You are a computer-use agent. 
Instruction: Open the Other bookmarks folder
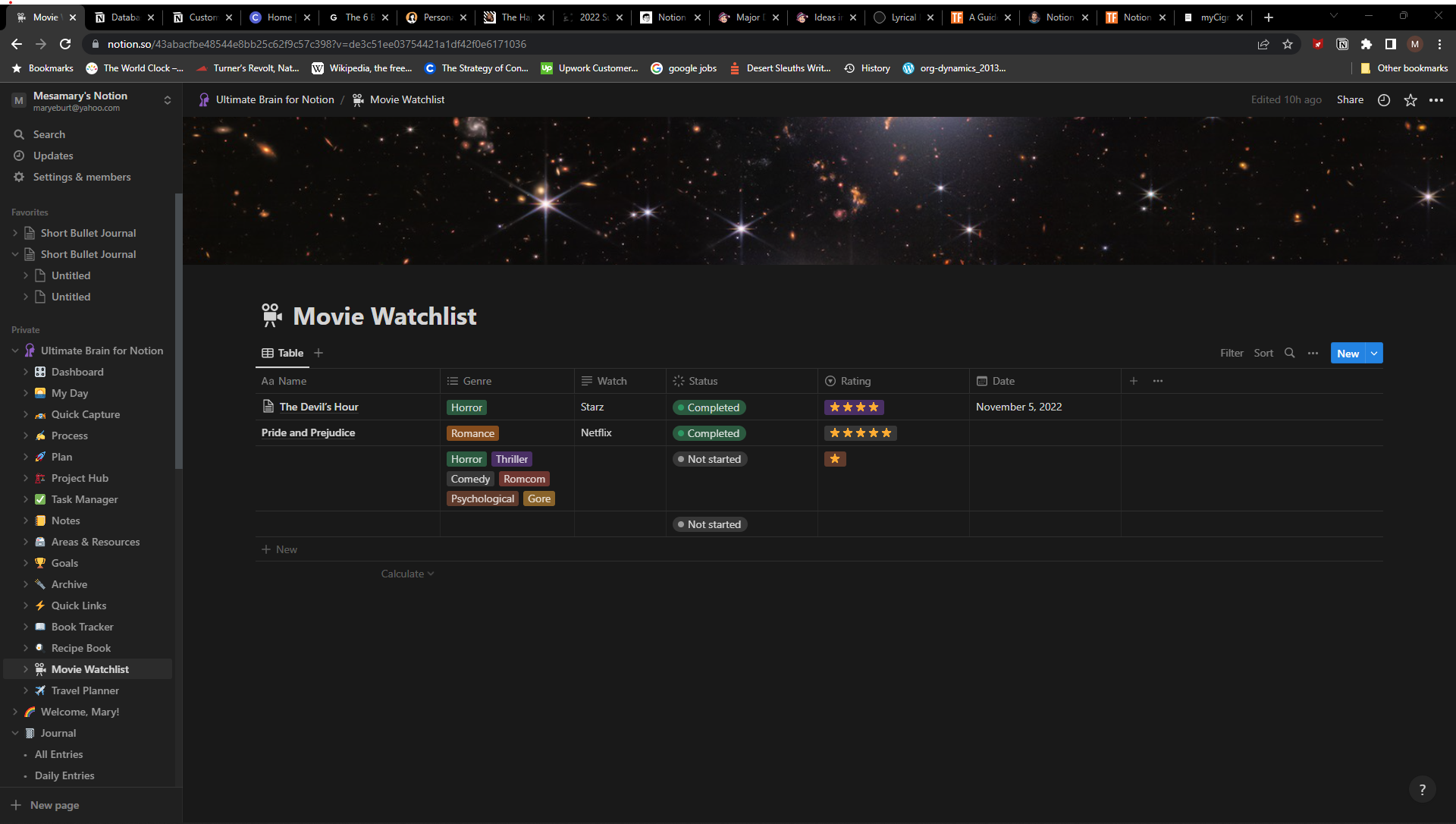1404,68
